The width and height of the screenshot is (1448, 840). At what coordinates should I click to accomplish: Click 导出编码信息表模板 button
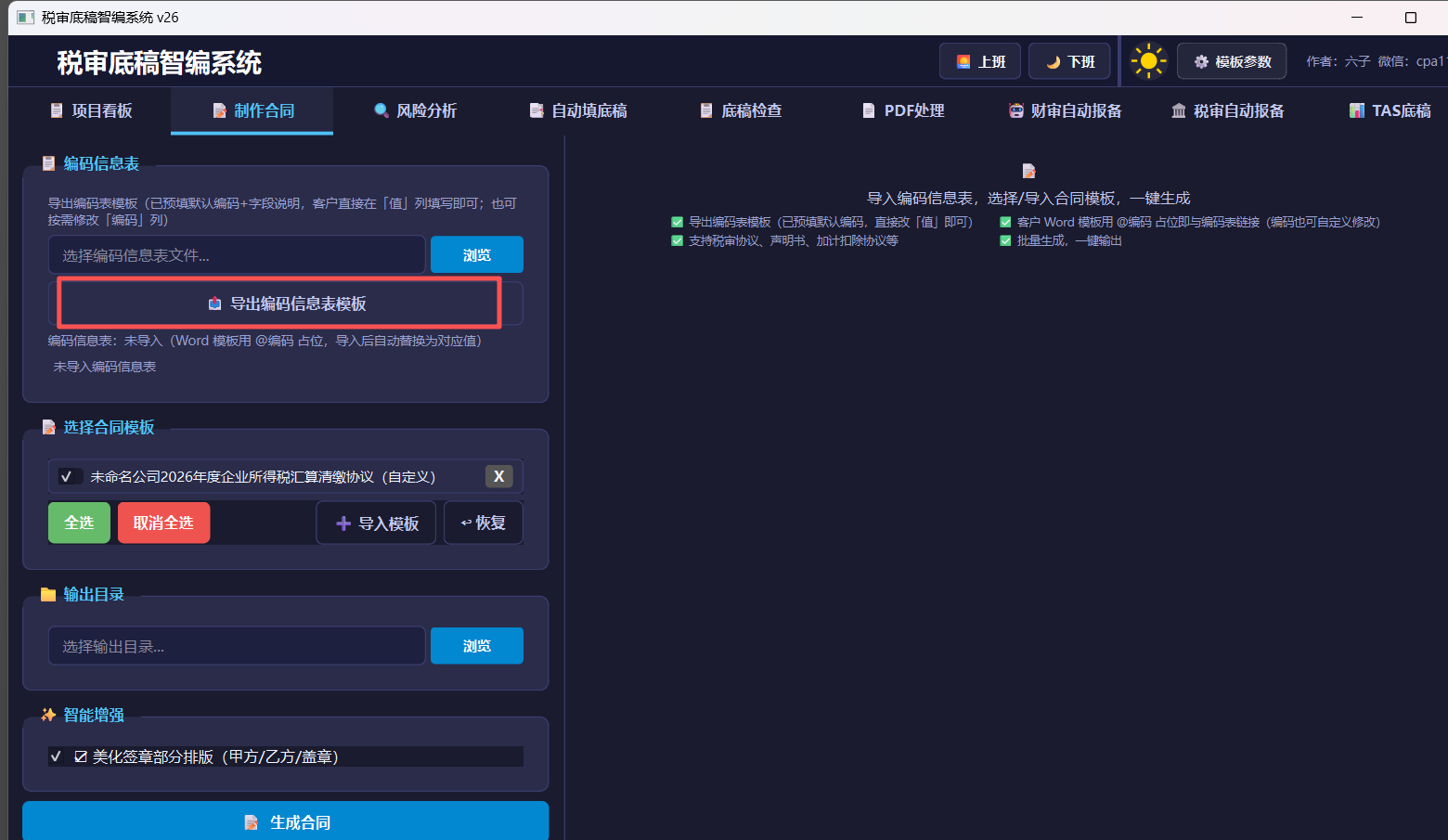[x=286, y=304]
